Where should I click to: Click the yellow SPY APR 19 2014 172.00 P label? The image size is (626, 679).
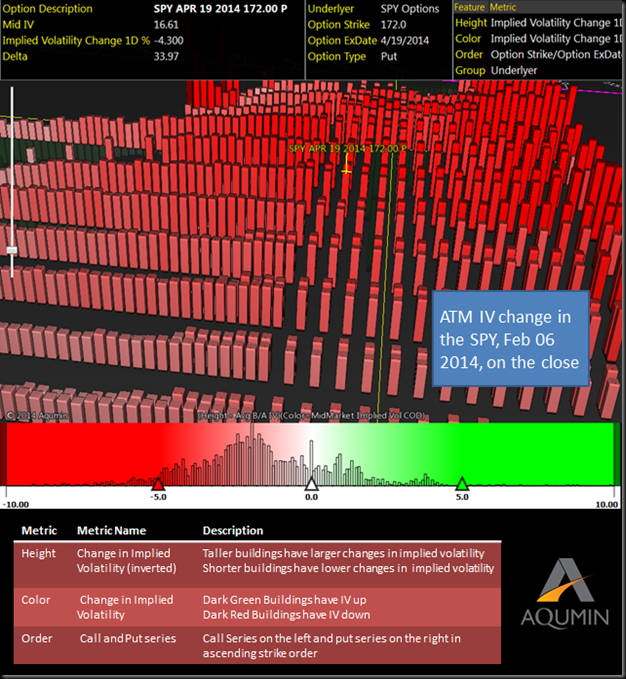click(347, 149)
